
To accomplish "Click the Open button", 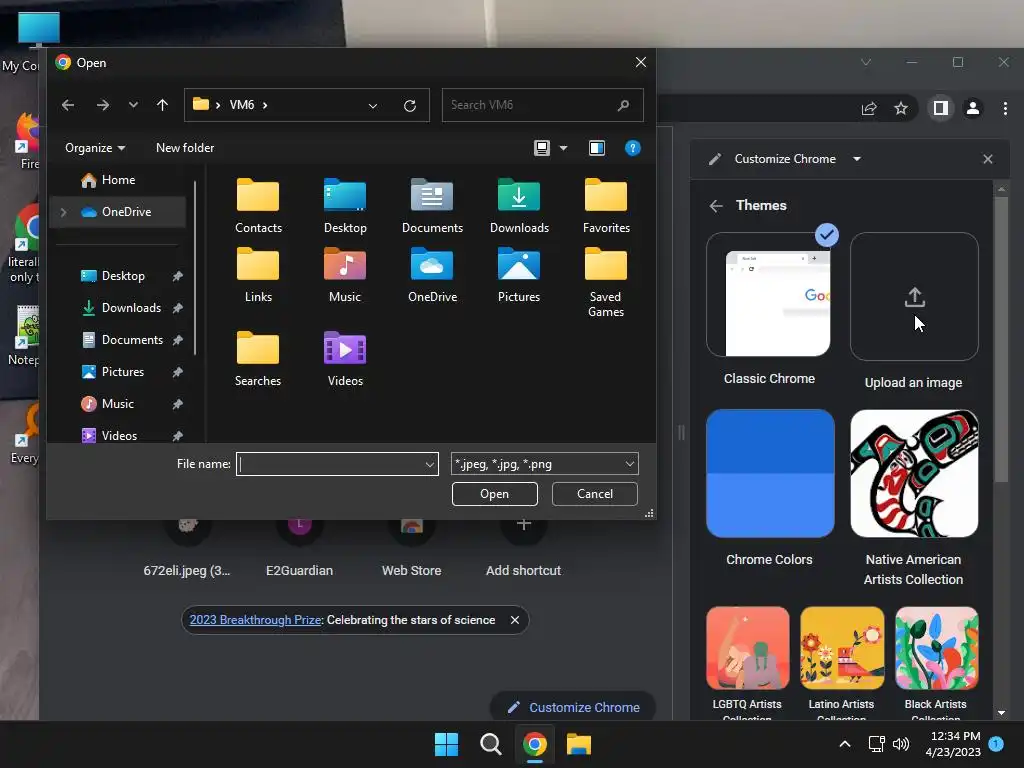I will tap(494, 494).
